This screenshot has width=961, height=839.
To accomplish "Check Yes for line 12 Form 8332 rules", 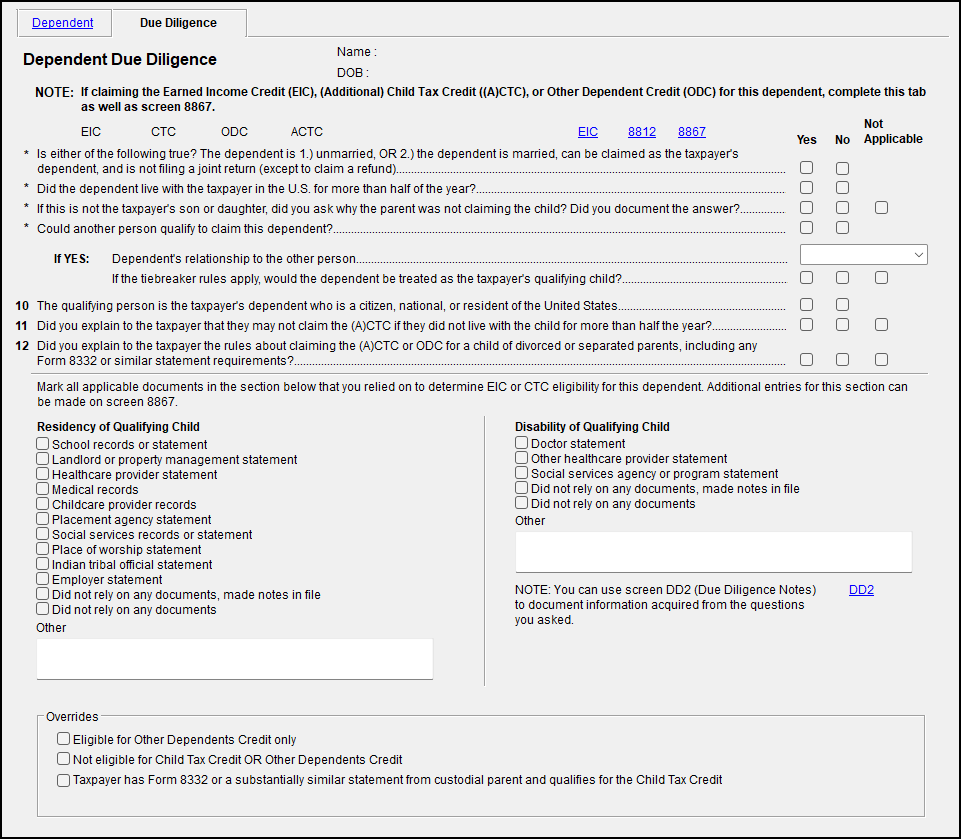I will pyautogui.click(x=807, y=360).
